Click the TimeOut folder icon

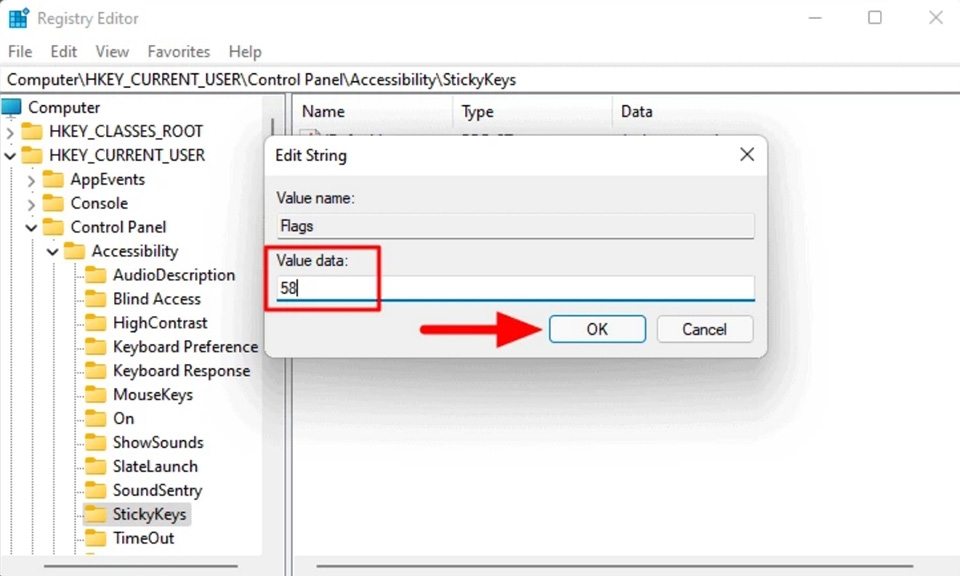96,538
